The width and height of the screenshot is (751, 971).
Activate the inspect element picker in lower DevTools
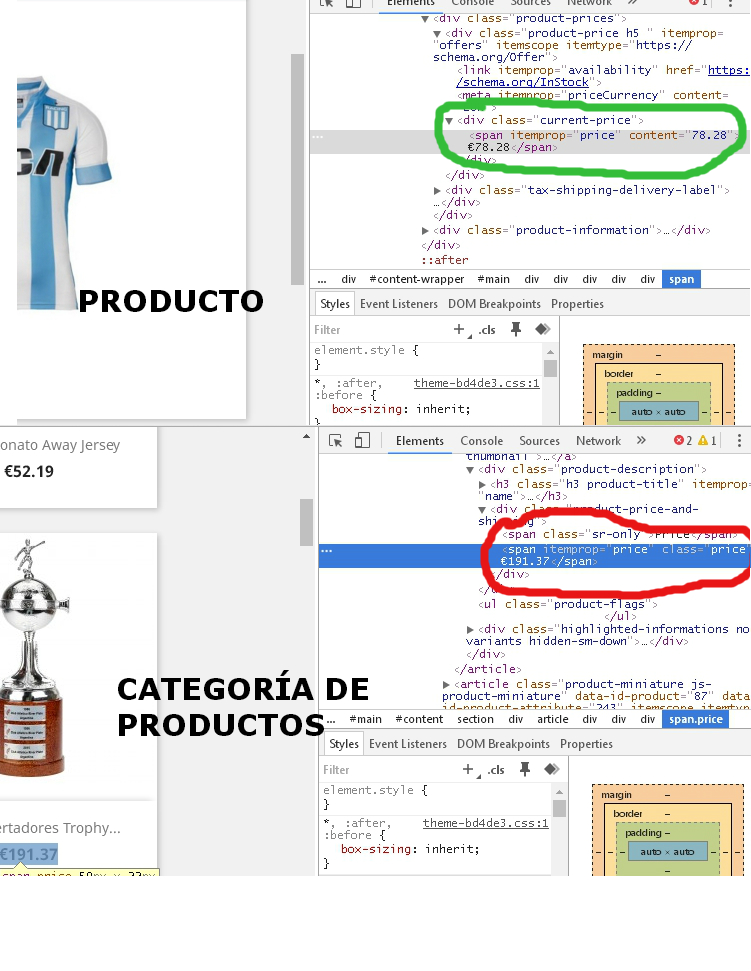336,440
